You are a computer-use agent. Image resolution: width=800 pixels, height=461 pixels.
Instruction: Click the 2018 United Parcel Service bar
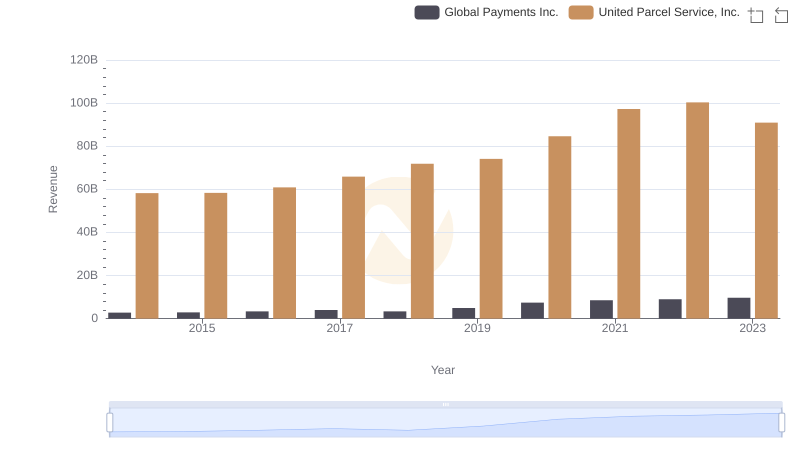[422, 241]
